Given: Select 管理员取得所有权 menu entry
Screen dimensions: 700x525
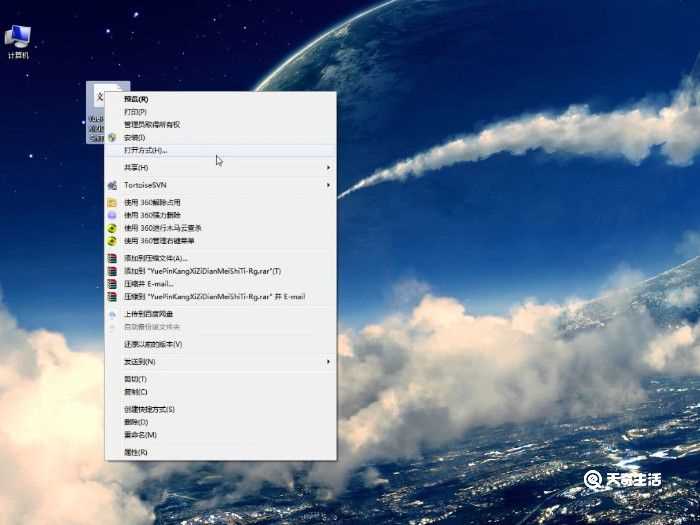Looking at the screenshot, I should point(221,125).
